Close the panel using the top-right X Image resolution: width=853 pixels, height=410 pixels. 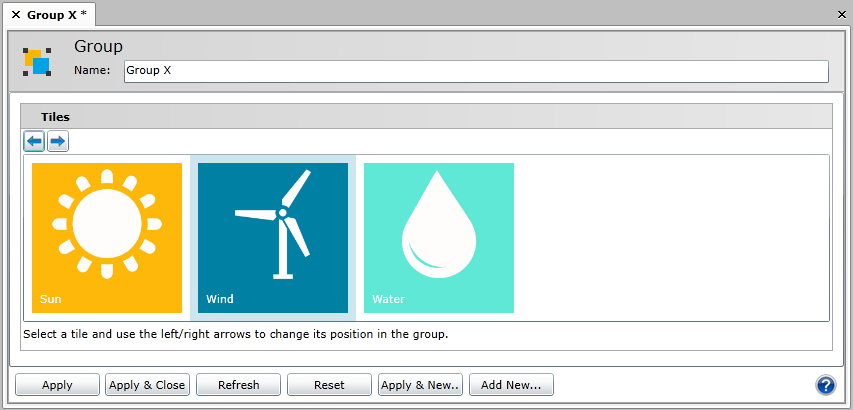[x=842, y=15]
